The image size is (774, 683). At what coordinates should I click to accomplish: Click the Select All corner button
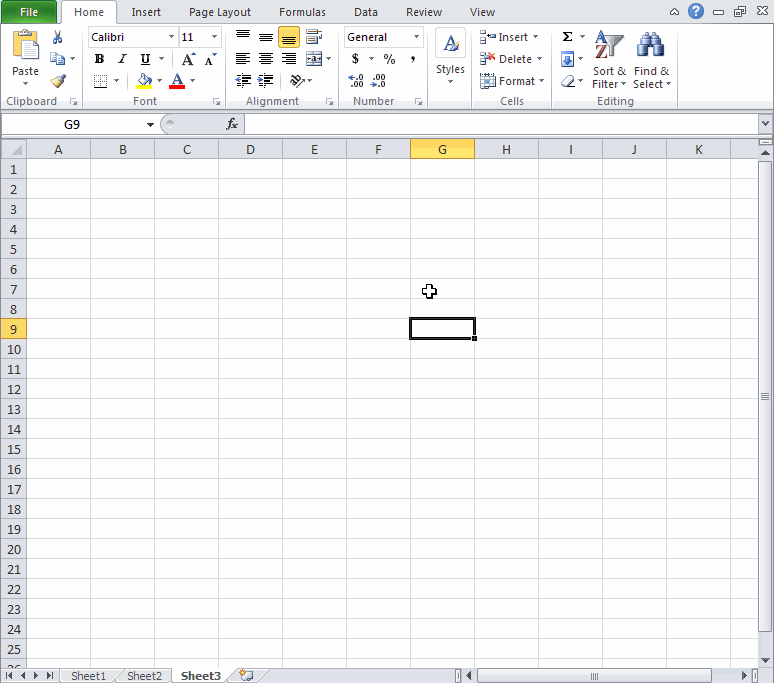pyautogui.click(x=14, y=150)
